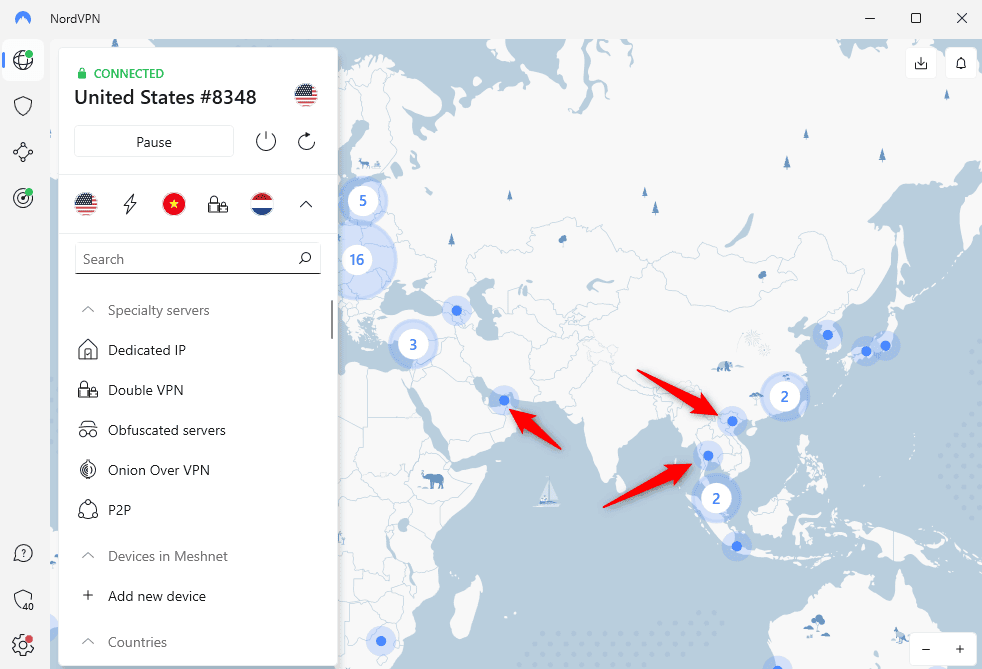Select the Vietnam flag recent connection
The image size is (982, 669).
[x=174, y=205]
